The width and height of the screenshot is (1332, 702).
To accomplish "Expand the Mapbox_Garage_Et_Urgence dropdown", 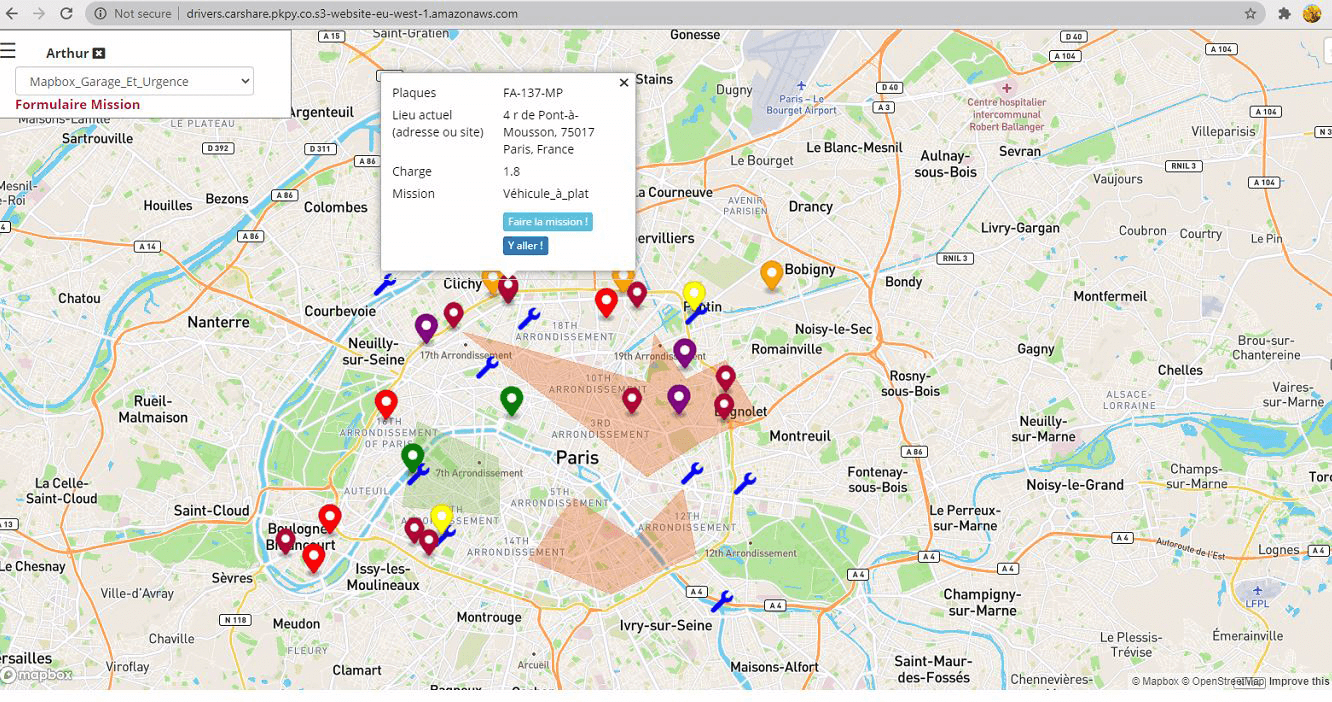I will 134,81.
